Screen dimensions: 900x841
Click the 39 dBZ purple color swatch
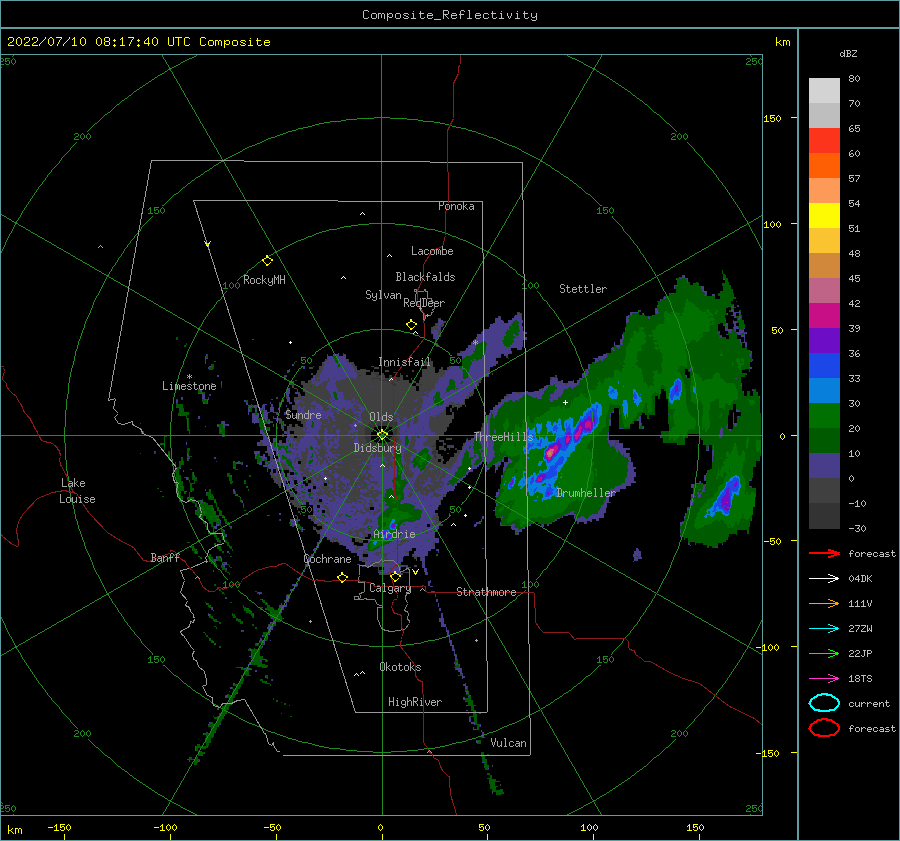[824, 340]
